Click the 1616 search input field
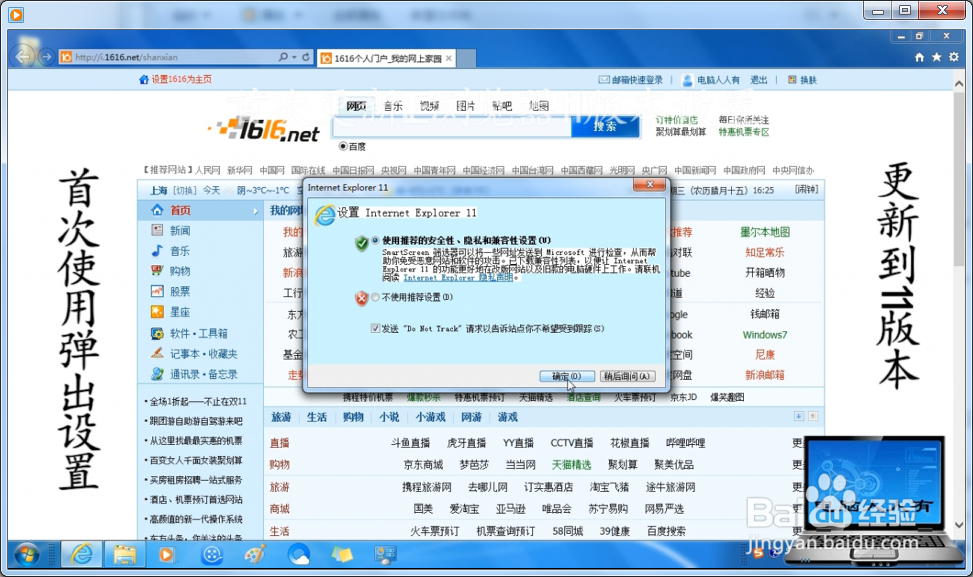973x577 pixels. click(x=452, y=126)
